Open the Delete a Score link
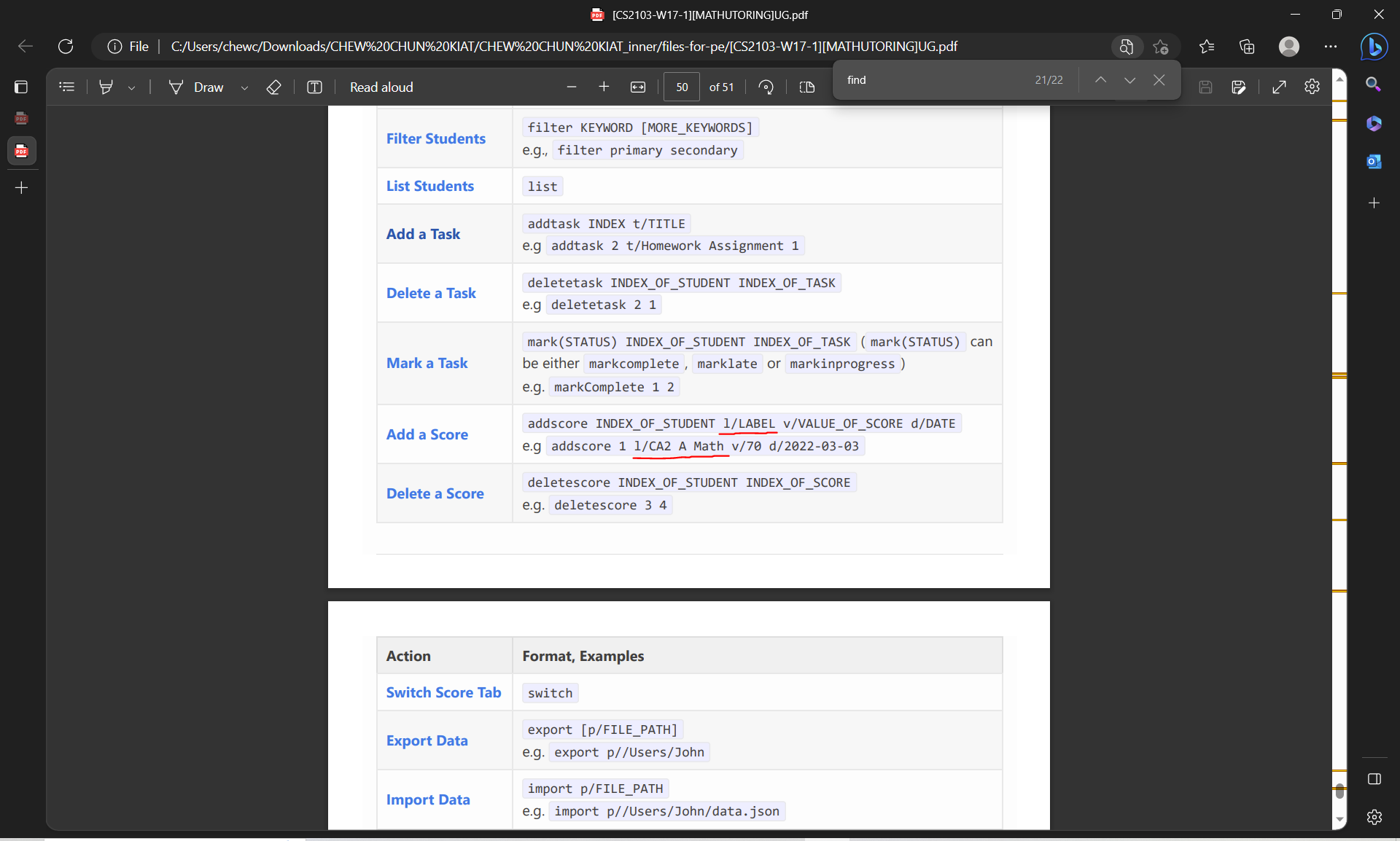 (435, 493)
